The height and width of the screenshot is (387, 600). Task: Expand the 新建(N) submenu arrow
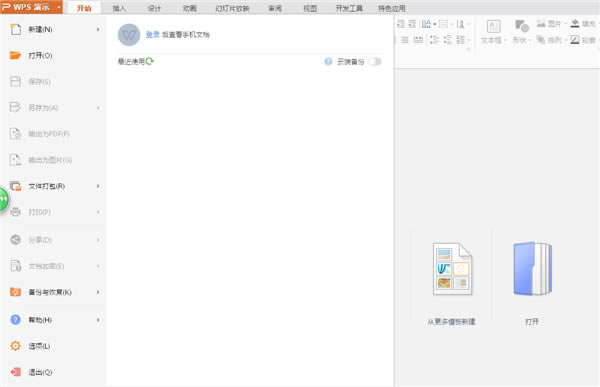tap(98, 29)
